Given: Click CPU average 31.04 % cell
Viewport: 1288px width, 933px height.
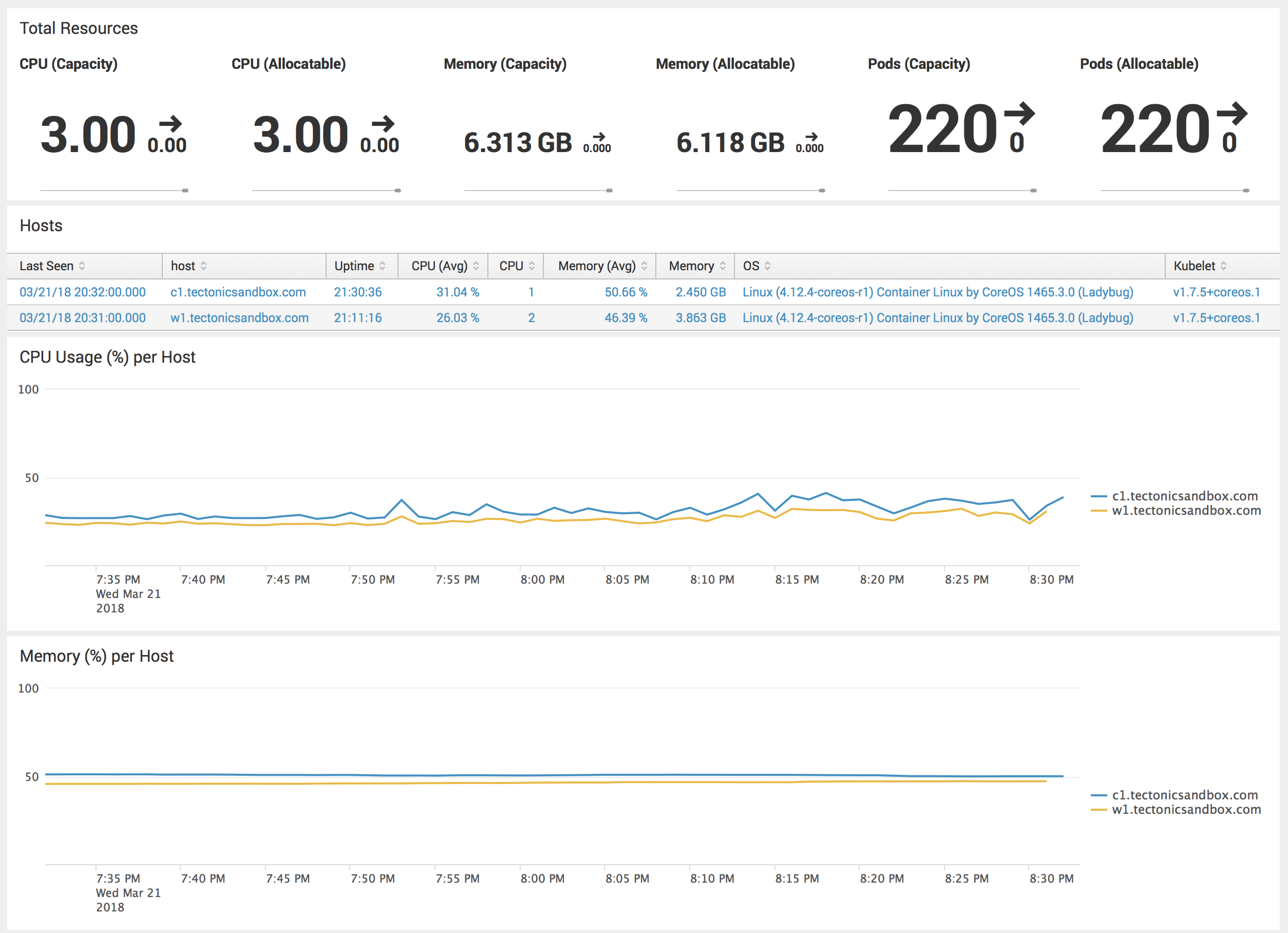Looking at the screenshot, I should pos(458,292).
